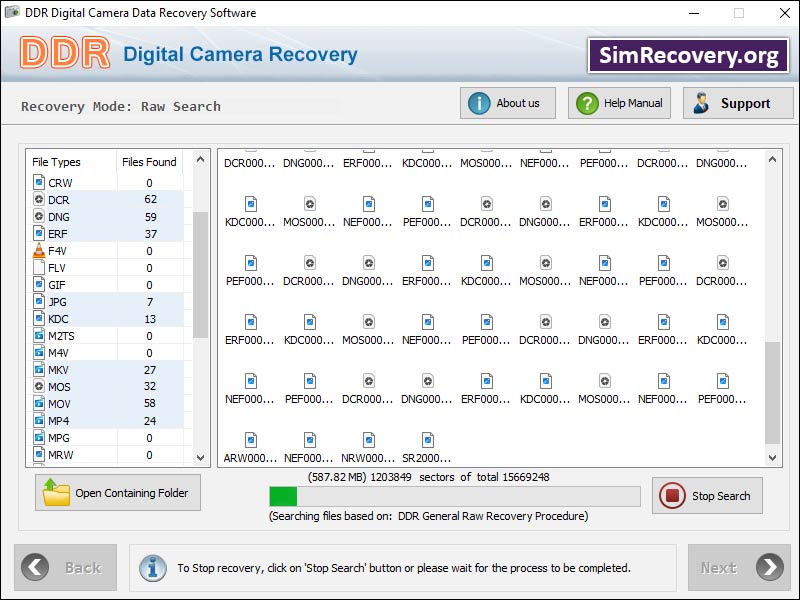Click the Back navigation button
Image resolution: width=800 pixels, height=600 pixels.
click(x=64, y=567)
